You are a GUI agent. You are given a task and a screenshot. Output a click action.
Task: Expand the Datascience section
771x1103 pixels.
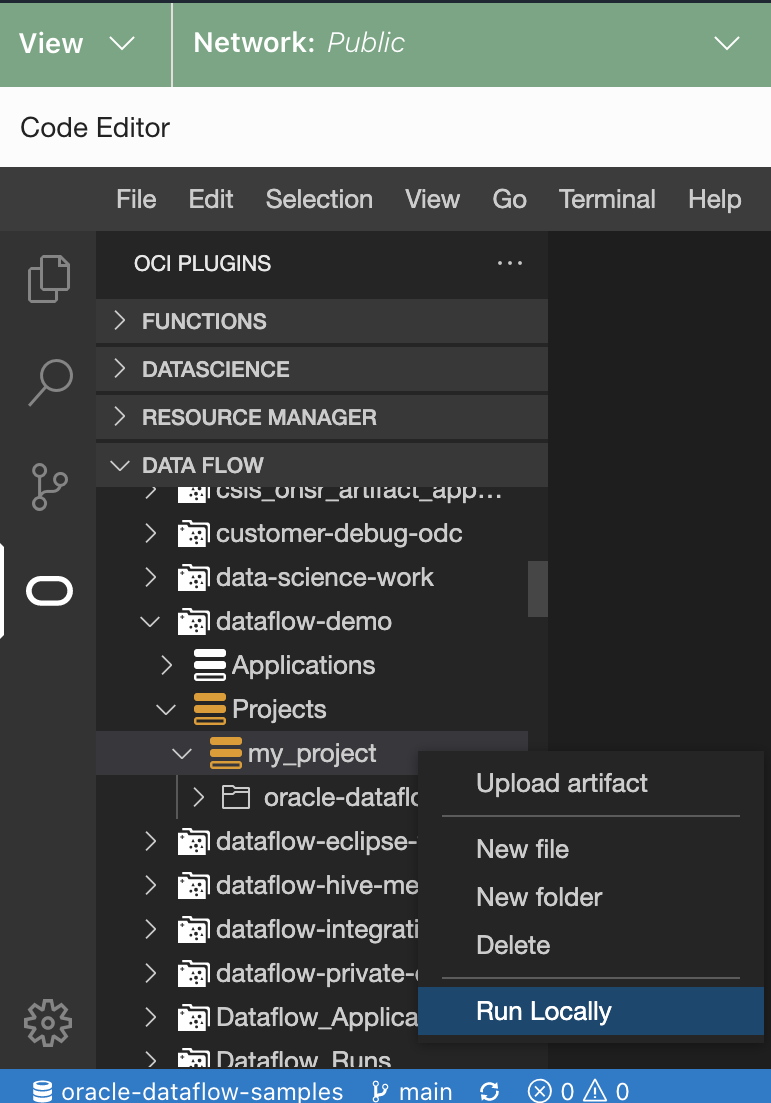[215, 369]
